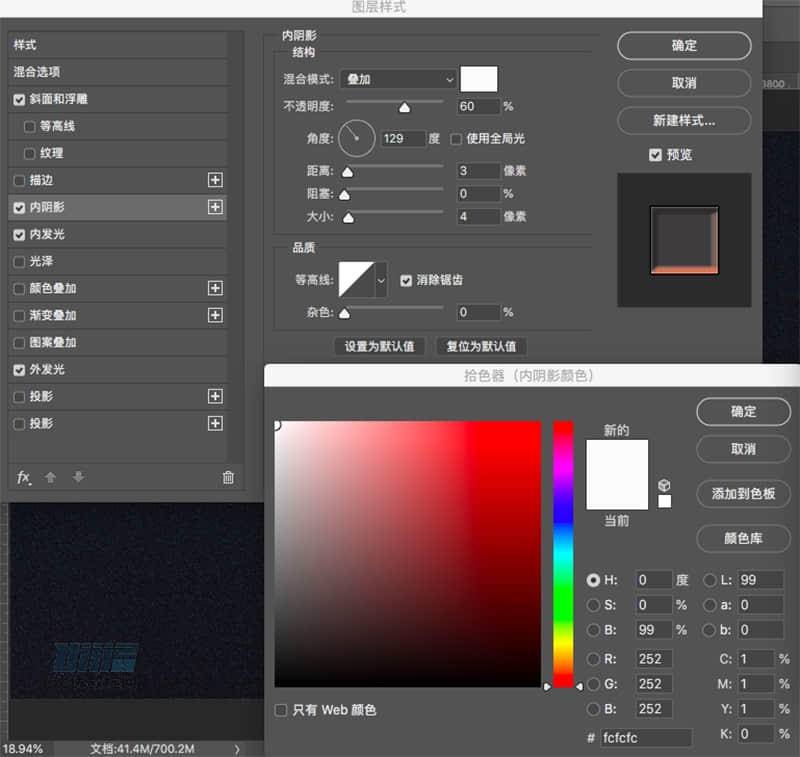The height and width of the screenshot is (757, 800).
Task: Expand the 等高线 contour picker arrow
Action: 381,281
